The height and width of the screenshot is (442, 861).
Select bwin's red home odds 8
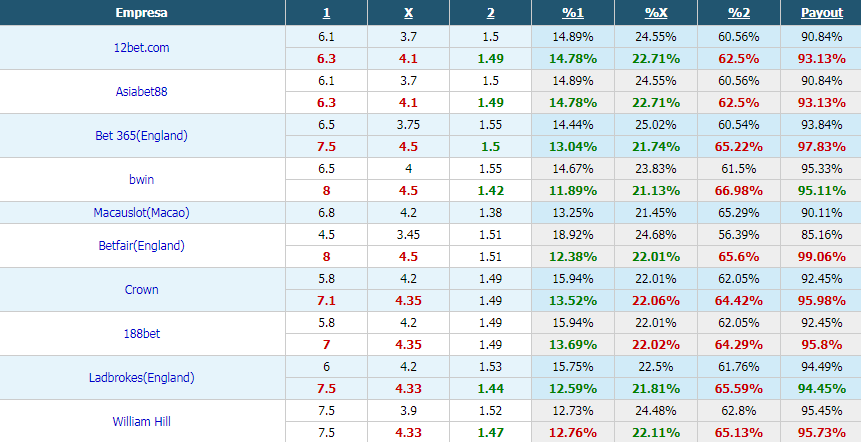tap(326, 191)
